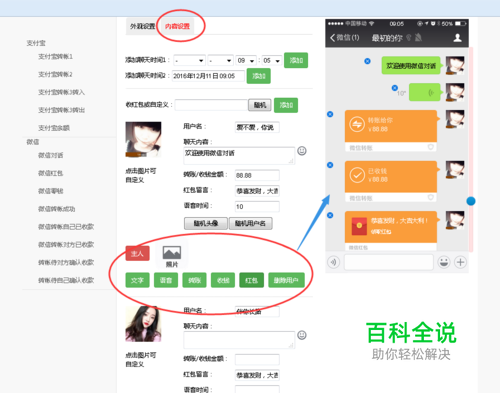This screenshot has height=393, width=500.
Task: Click the 随机 button for red packet custom text
Action: coord(260,105)
